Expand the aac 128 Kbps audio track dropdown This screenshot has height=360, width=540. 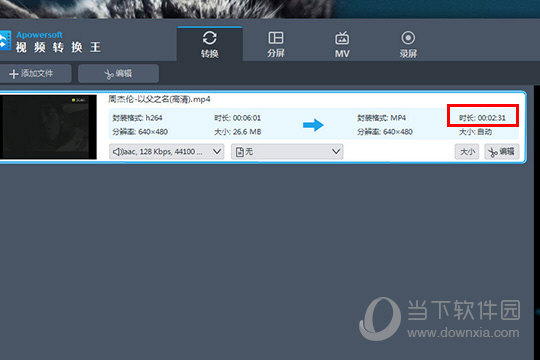(x=166, y=152)
